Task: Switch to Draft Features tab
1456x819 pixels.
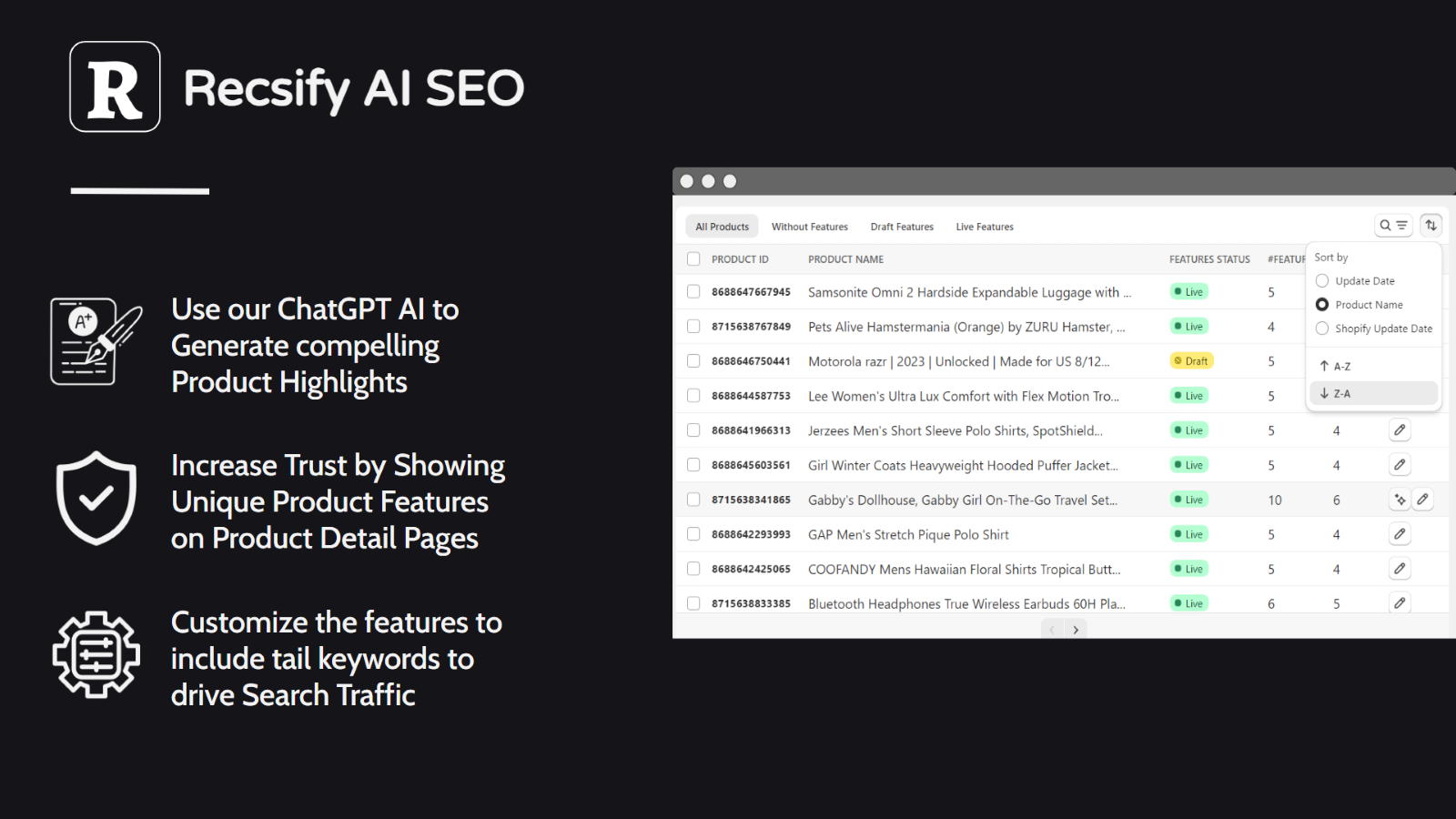Action: click(x=902, y=227)
